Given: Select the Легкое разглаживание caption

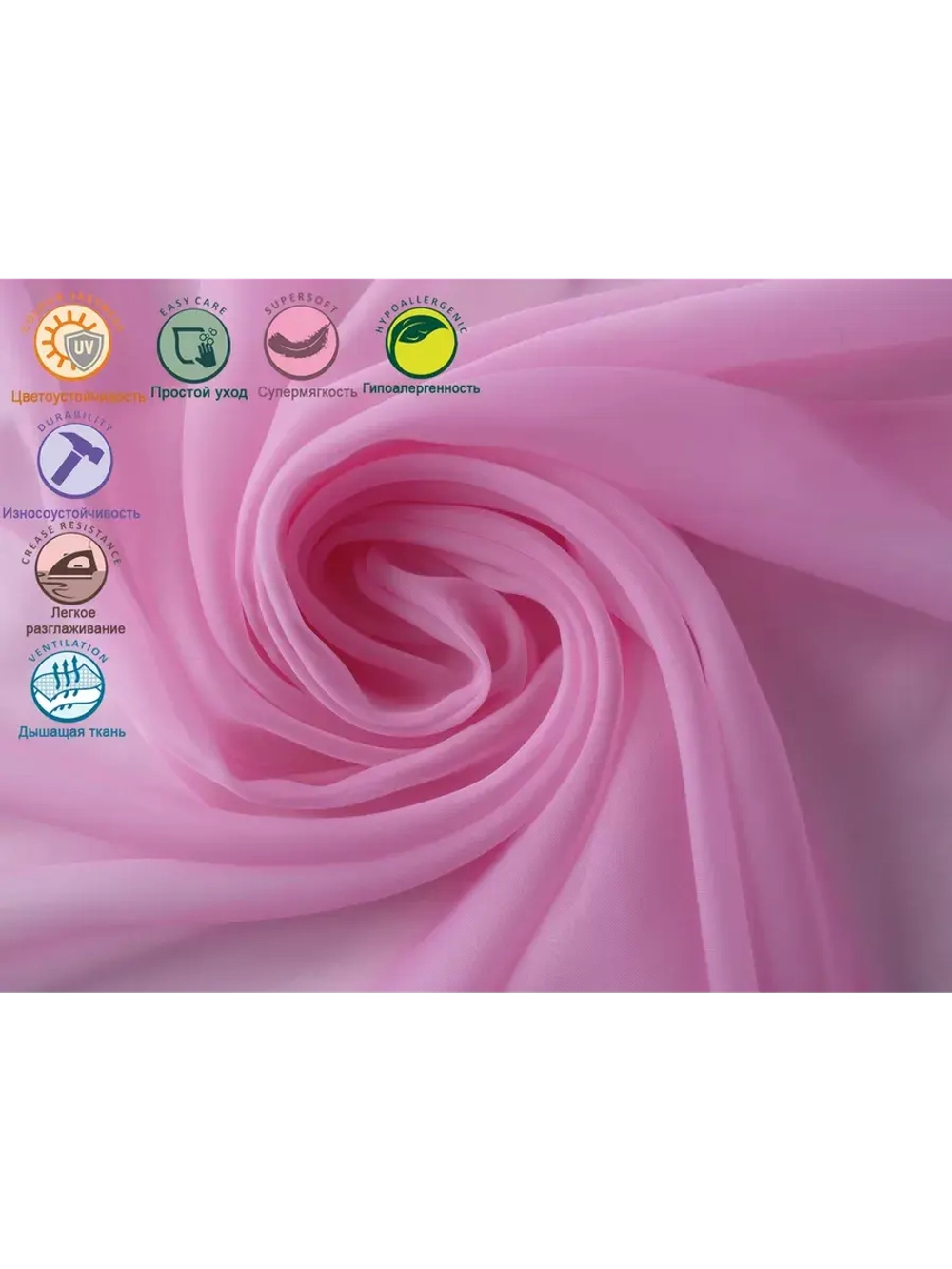Looking at the screenshot, I should pyautogui.click(x=74, y=621).
